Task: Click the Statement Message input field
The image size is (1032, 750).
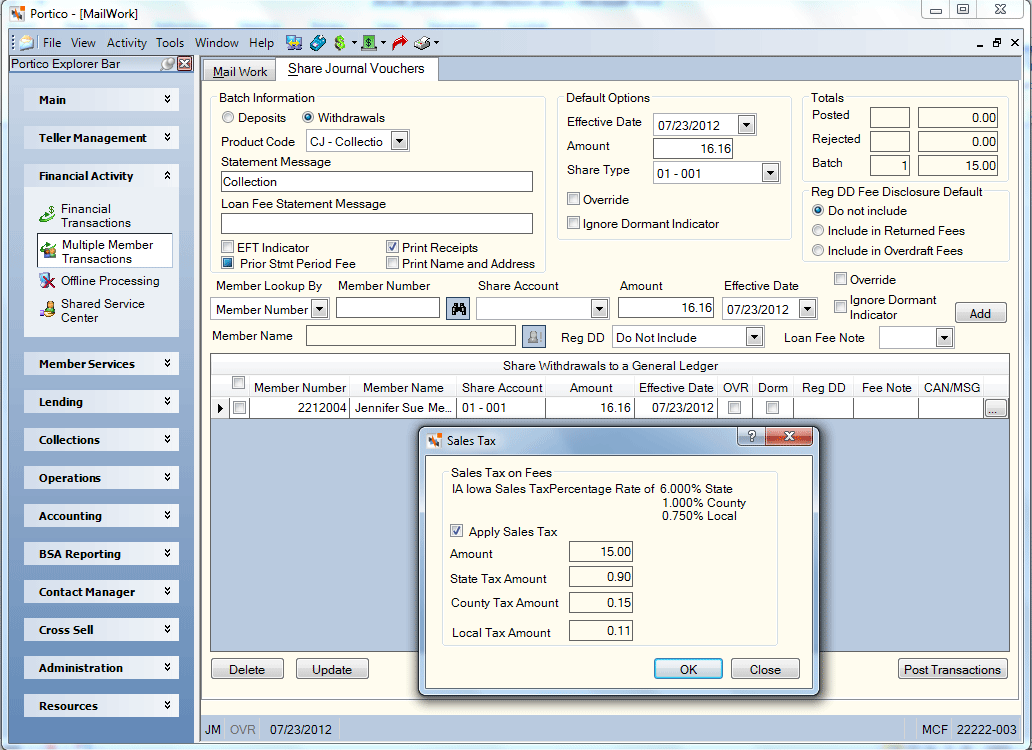Action: coord(376,182)
